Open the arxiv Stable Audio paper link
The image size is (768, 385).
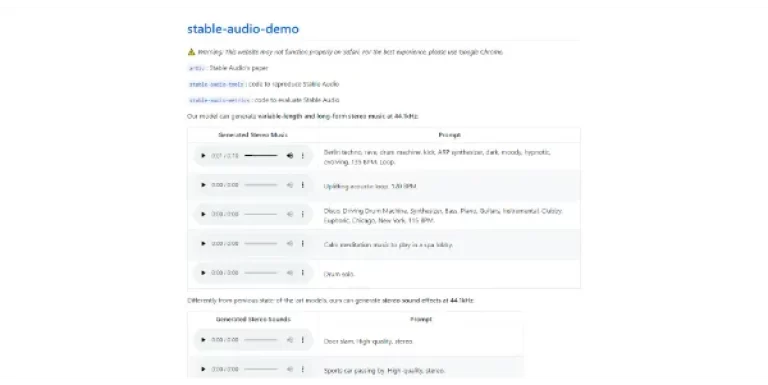tap(196, 68)
